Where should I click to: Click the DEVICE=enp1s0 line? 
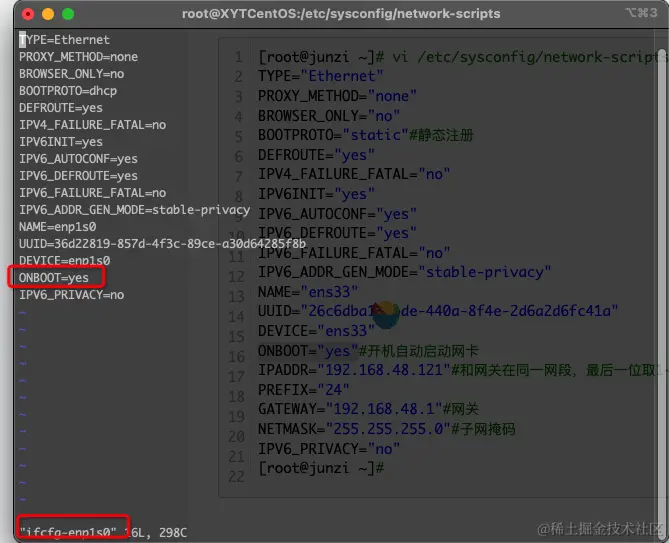(x=64, y=260)
